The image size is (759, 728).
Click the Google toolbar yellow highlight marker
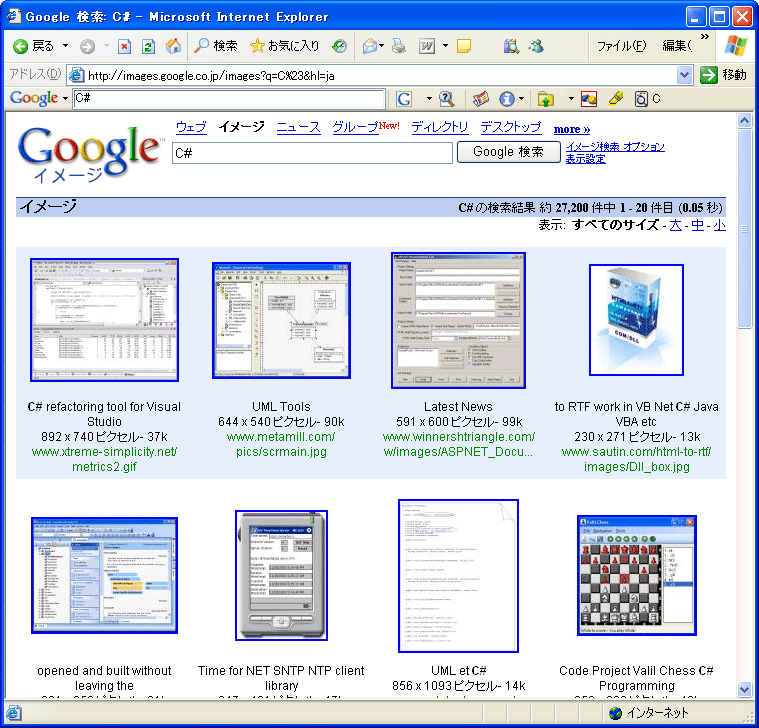pos(615,99)
